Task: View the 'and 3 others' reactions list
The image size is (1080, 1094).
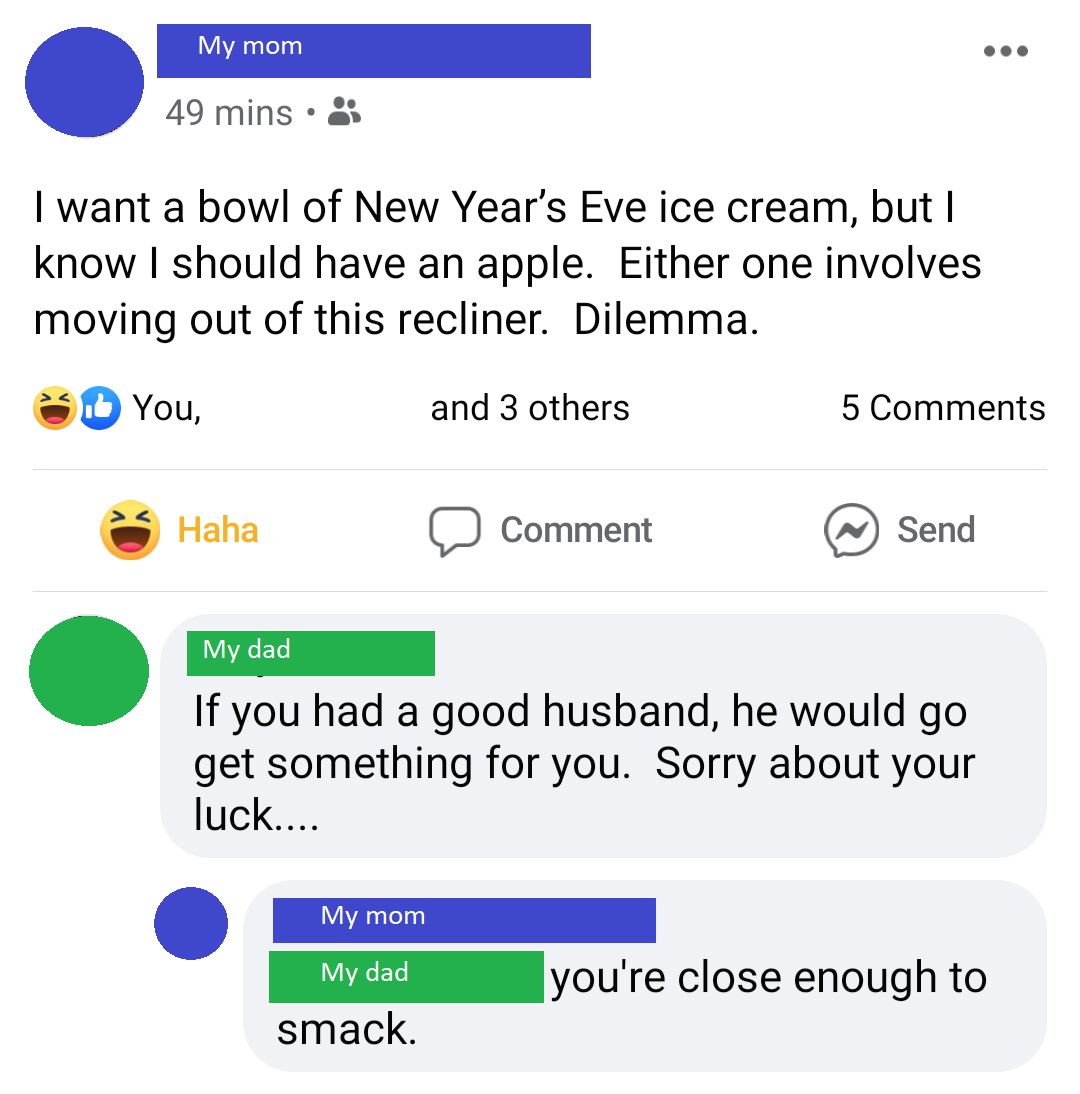Action: click(x=530, y=408)
